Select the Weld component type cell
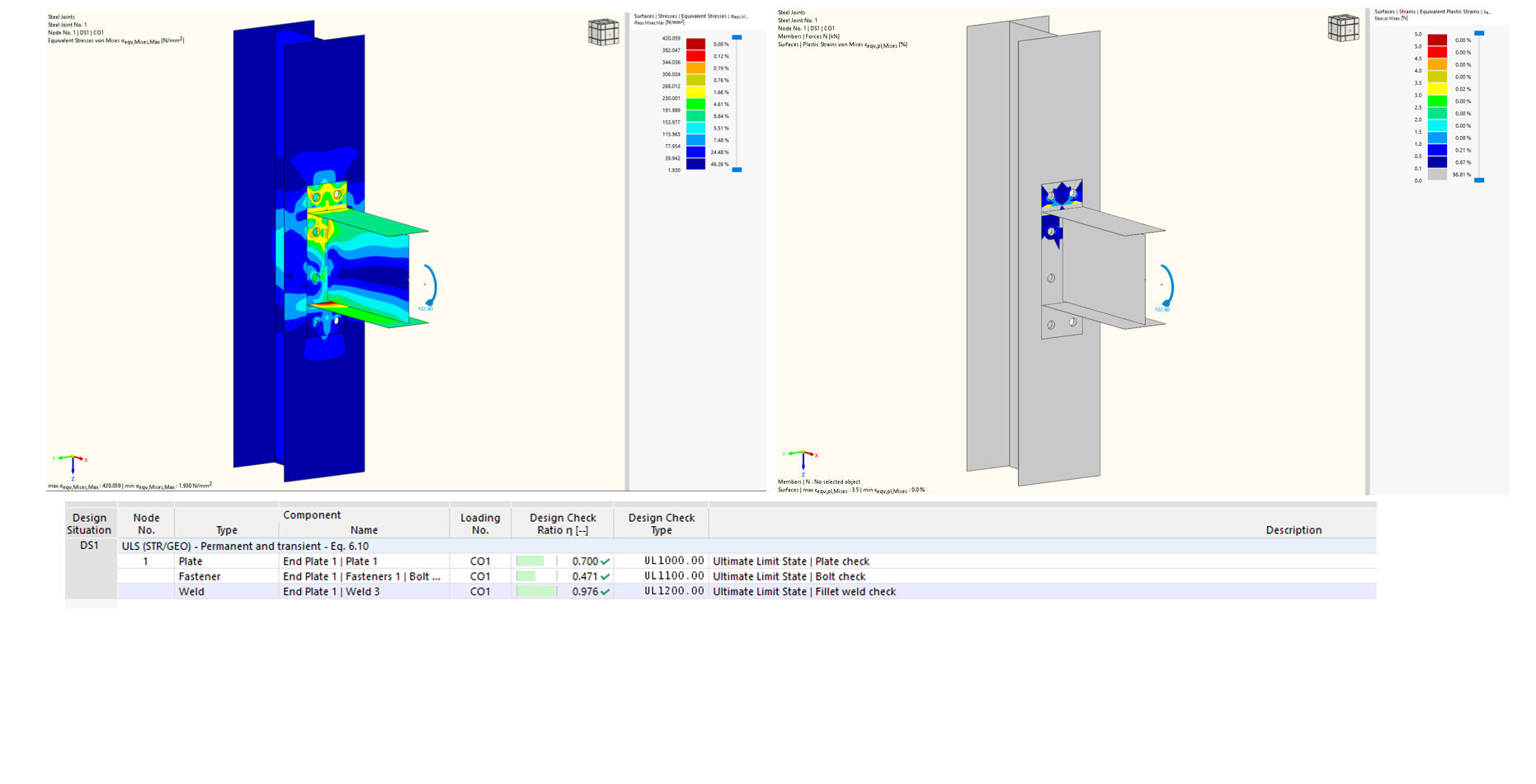The width and height of the screenshot is (1536, 784). (226, 592)
